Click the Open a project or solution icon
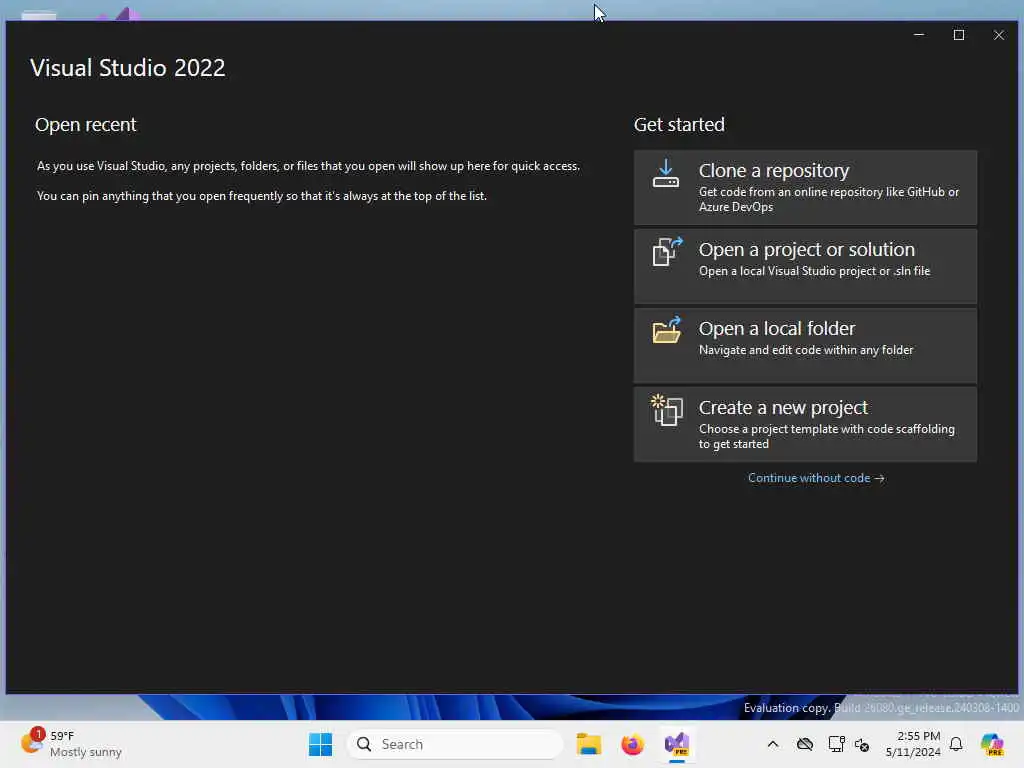The width and height of the screenshot is (1024, 768). pyautogui.click(x=667, y=251)
